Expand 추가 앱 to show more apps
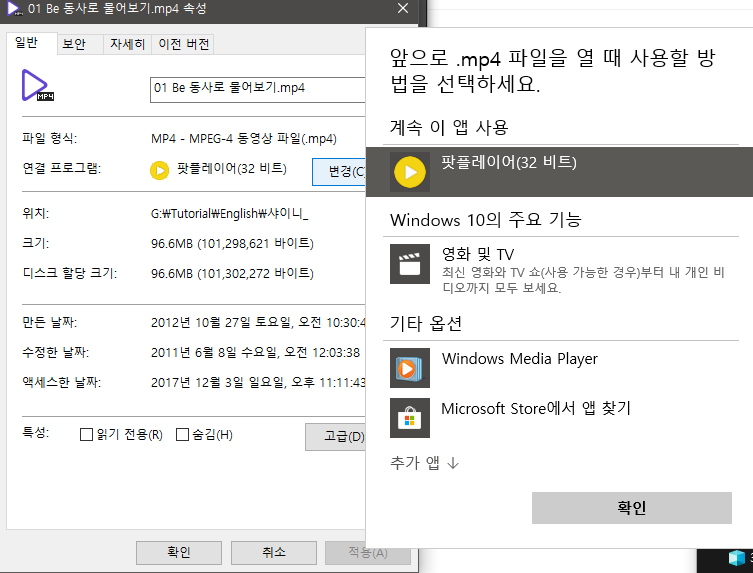 [x=425, y=463]
